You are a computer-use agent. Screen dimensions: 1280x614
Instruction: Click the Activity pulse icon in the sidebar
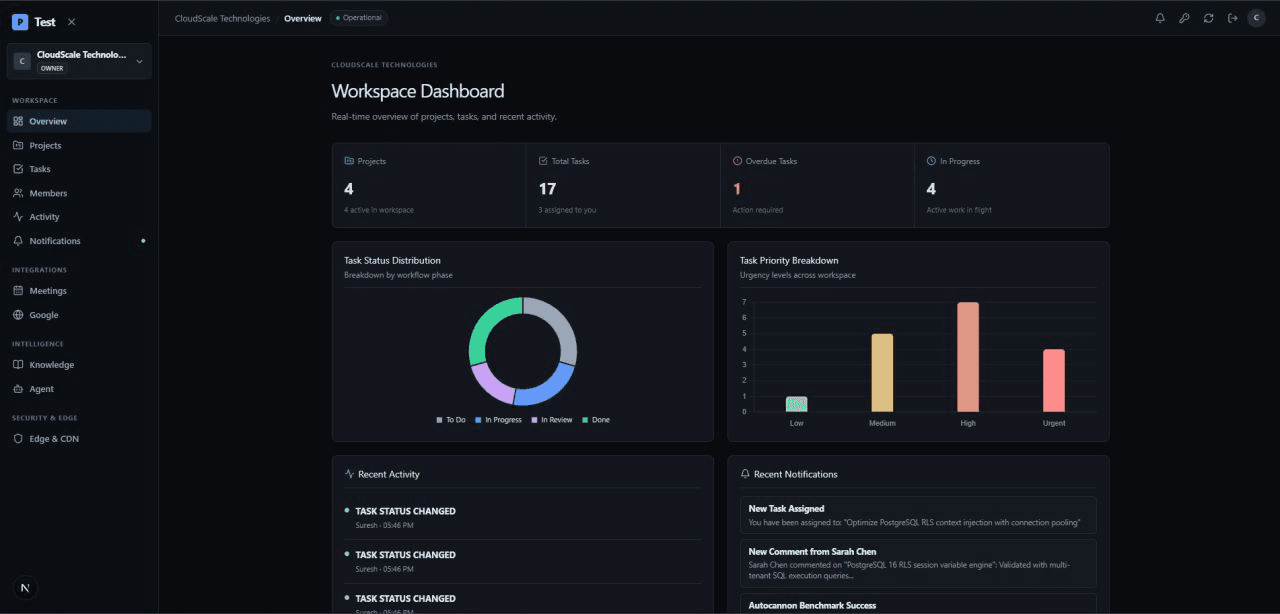point(19,217)
